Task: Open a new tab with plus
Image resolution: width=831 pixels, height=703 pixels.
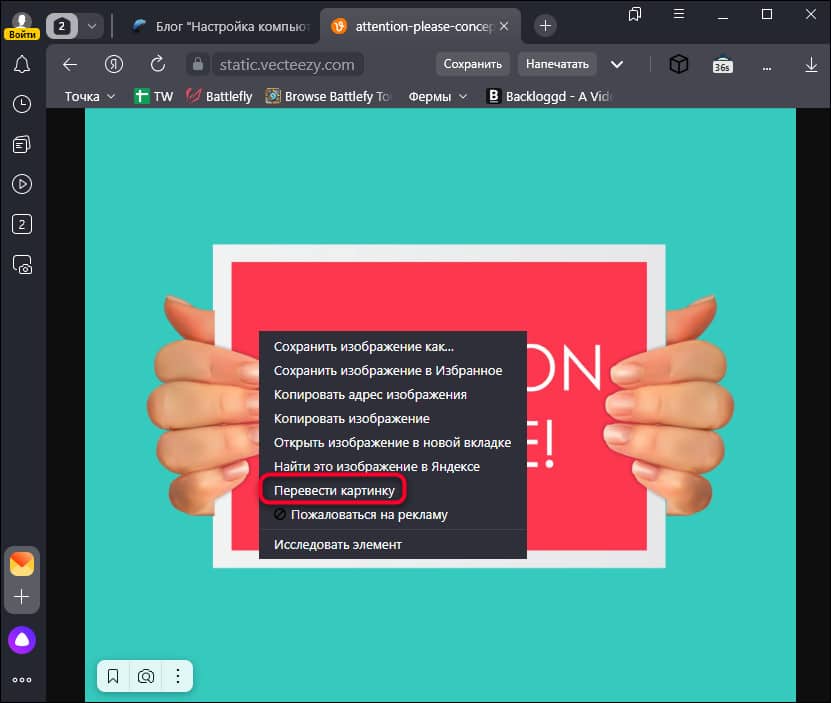Action: click(x=545, y=25)
